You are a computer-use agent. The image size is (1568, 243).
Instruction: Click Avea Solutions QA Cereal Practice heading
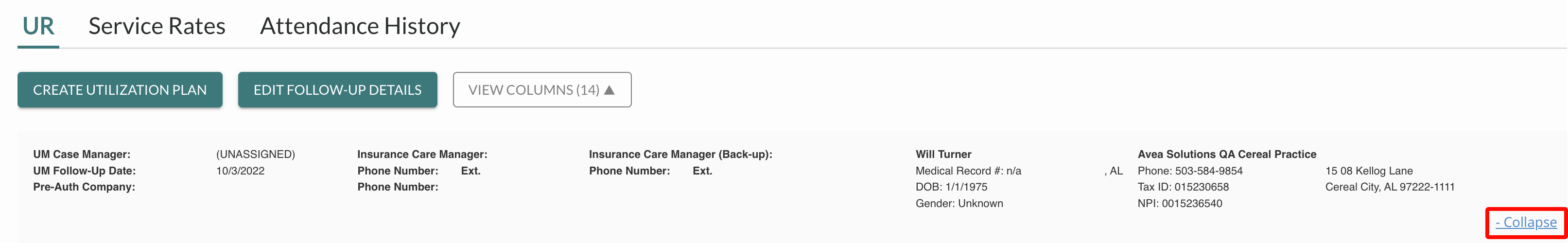1226,155
